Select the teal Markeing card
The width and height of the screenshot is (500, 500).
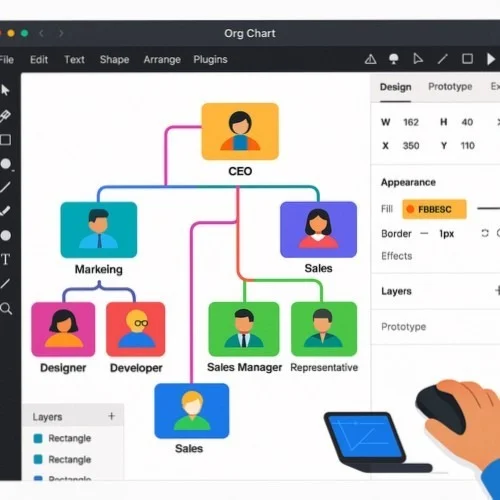pos(99,230)
